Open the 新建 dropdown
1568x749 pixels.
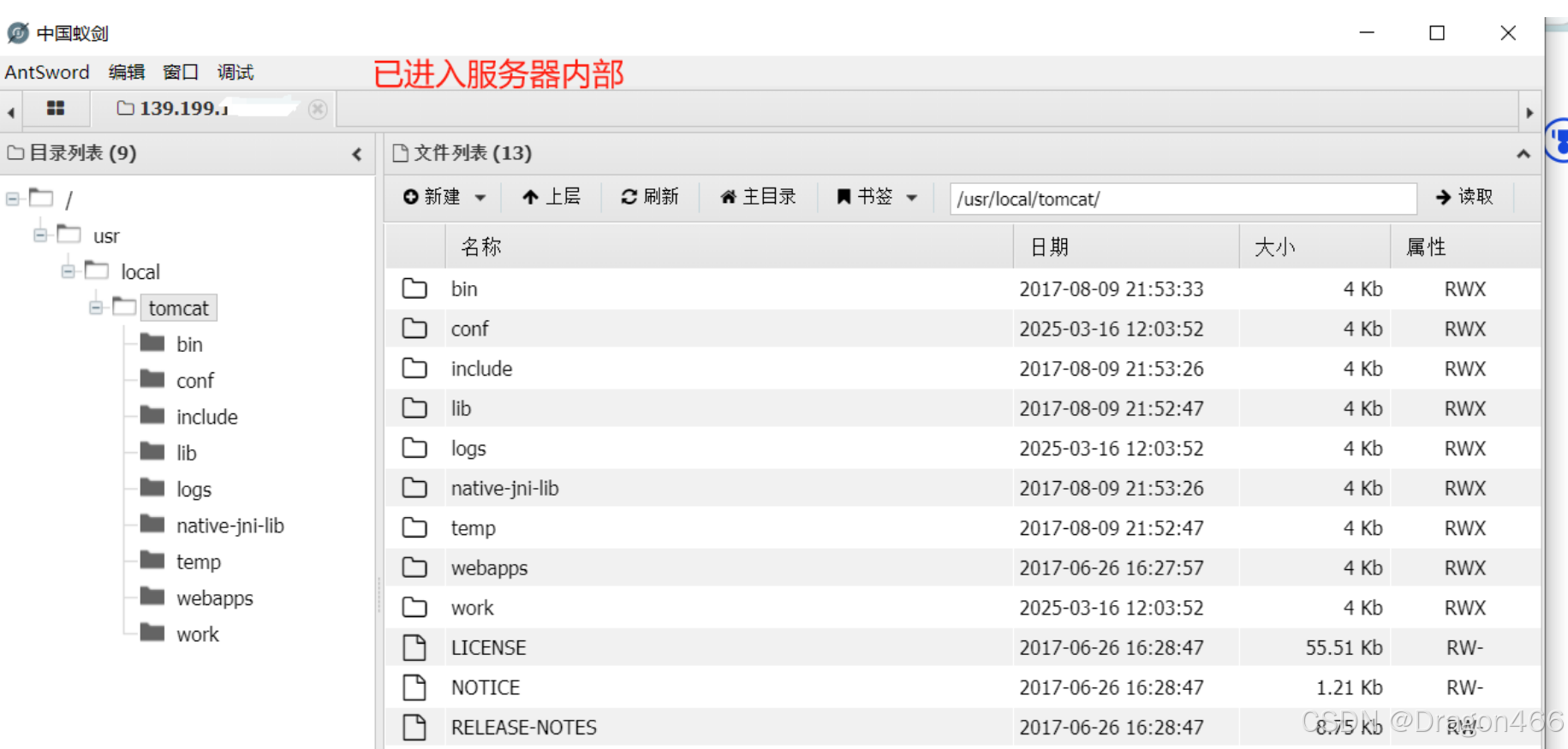coord(444,197)
